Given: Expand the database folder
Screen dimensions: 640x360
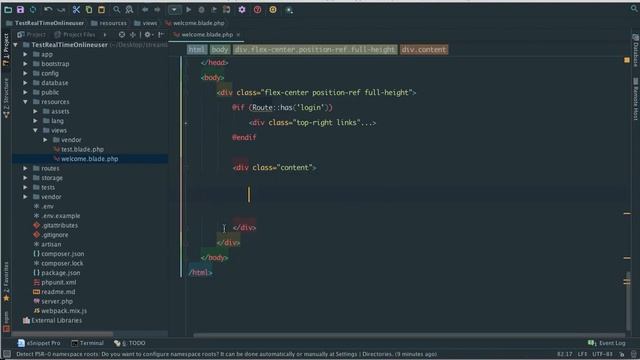Looking at the screenshot, I should click(x=25, y=83).
